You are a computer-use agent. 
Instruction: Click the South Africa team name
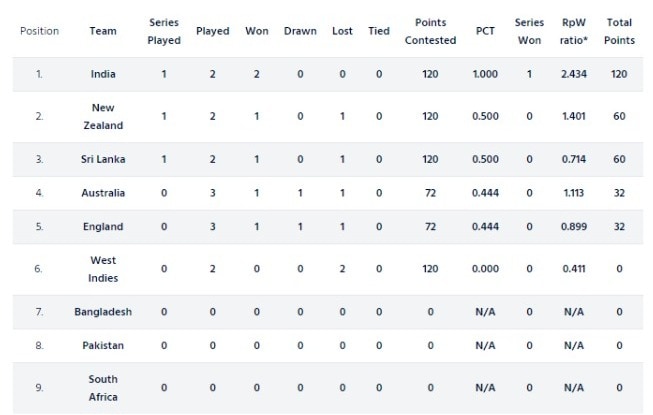[x=103, y=388]
